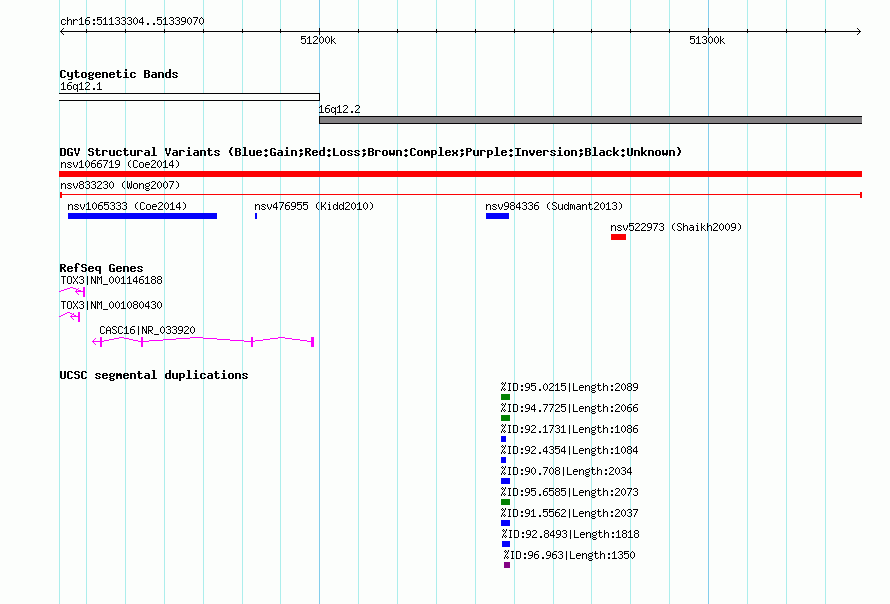Click the blue segment under %ID:90.708|Length:2034

505,481
